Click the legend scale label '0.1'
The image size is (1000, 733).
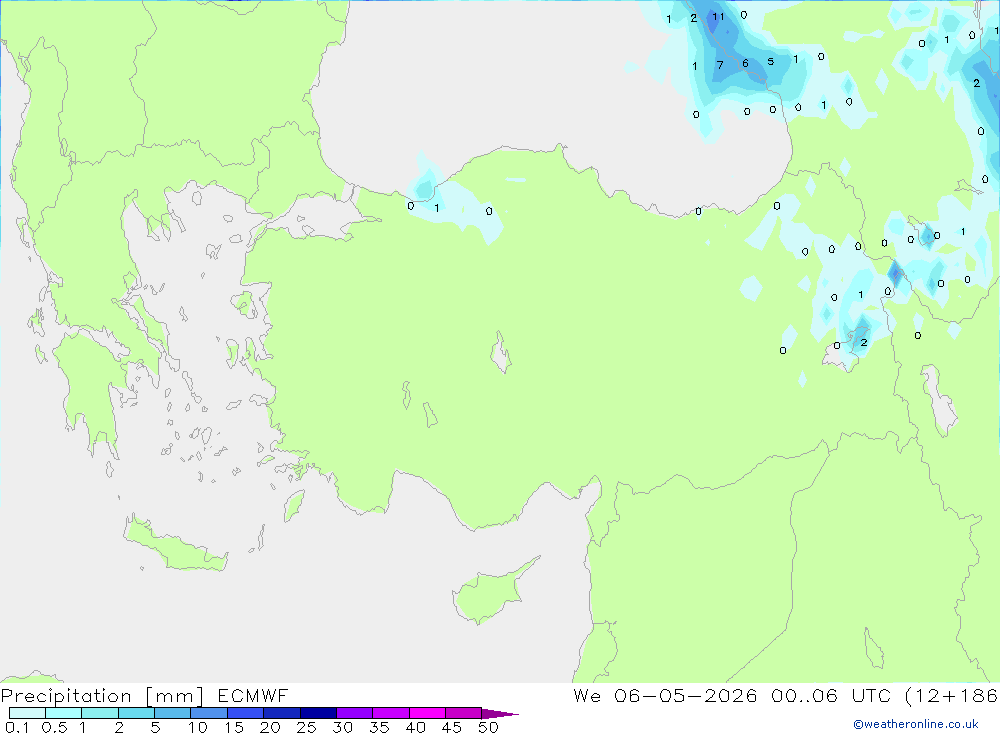(x=17, y=727)
